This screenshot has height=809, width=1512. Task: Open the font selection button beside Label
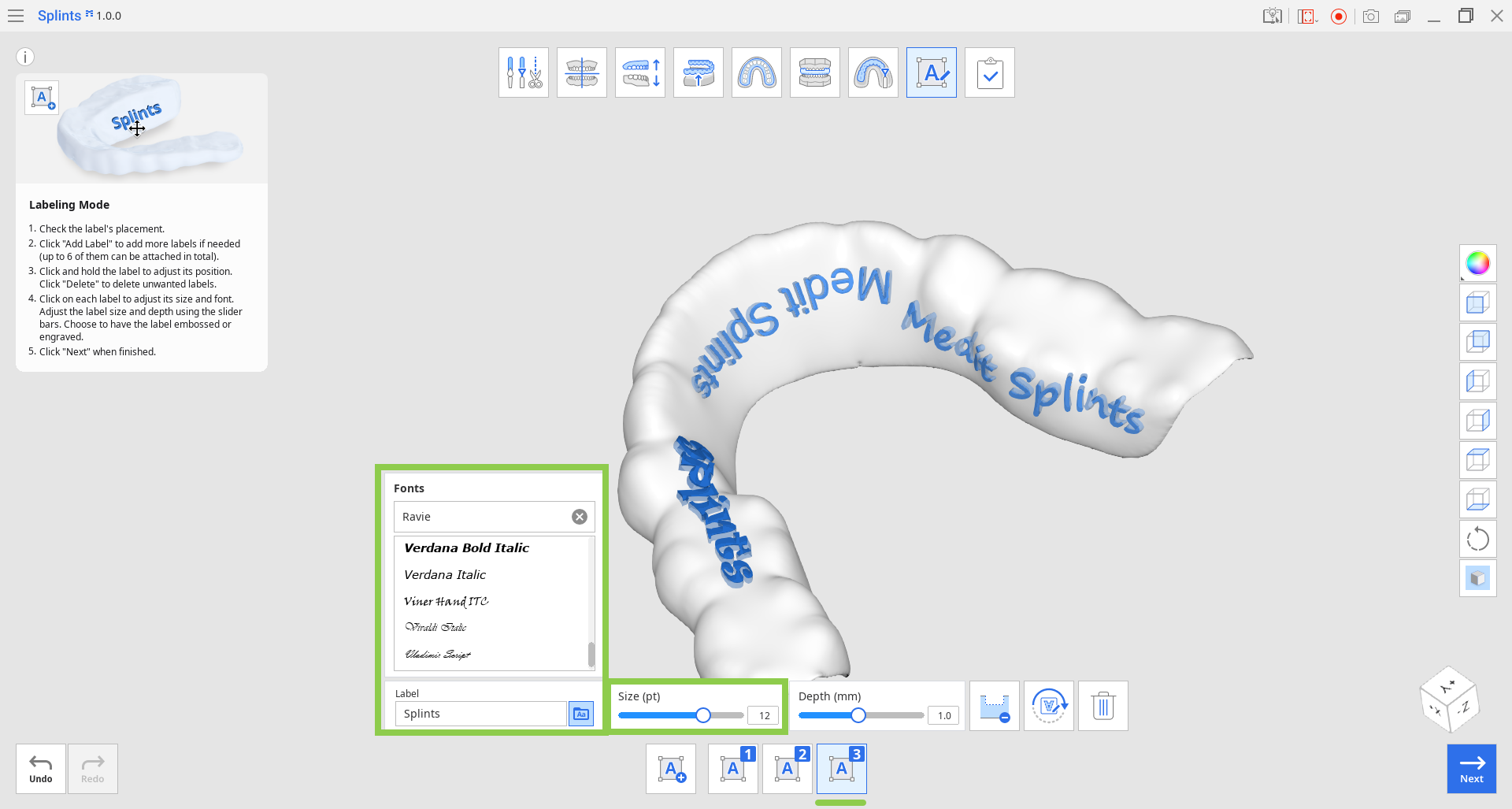point(581,714)
